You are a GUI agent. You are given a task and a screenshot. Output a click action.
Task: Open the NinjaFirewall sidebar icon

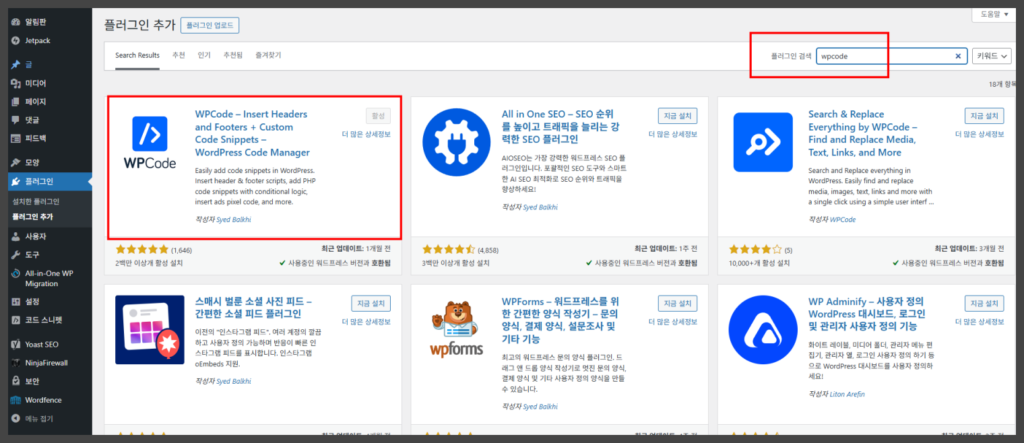16,362
